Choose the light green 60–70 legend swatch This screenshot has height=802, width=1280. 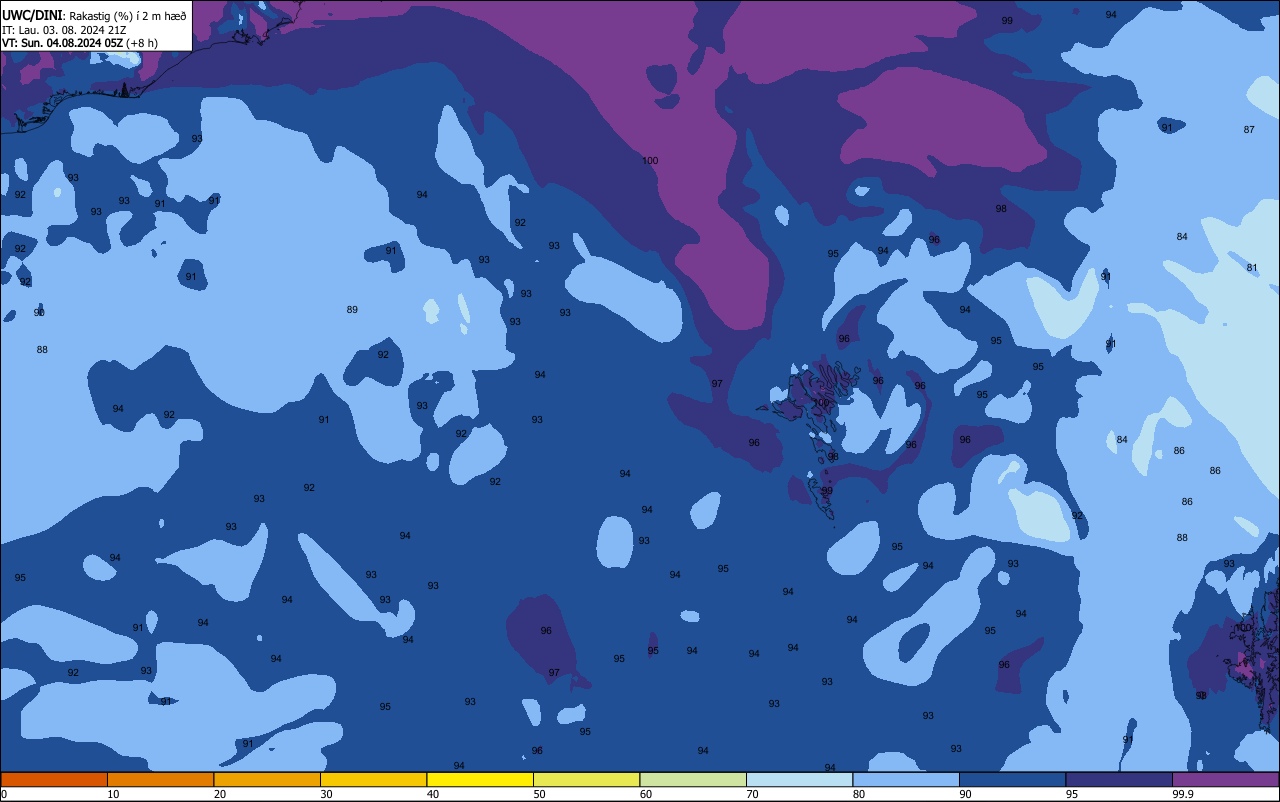click(693, 779)
